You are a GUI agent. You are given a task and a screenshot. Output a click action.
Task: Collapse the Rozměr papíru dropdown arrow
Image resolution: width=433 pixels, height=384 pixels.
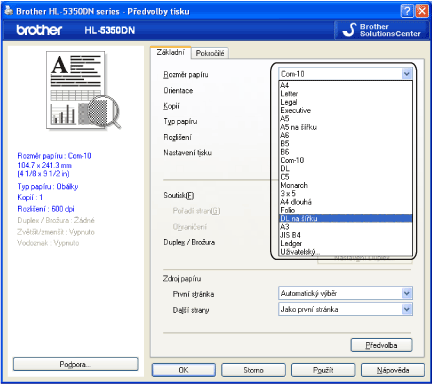point(407,74)
